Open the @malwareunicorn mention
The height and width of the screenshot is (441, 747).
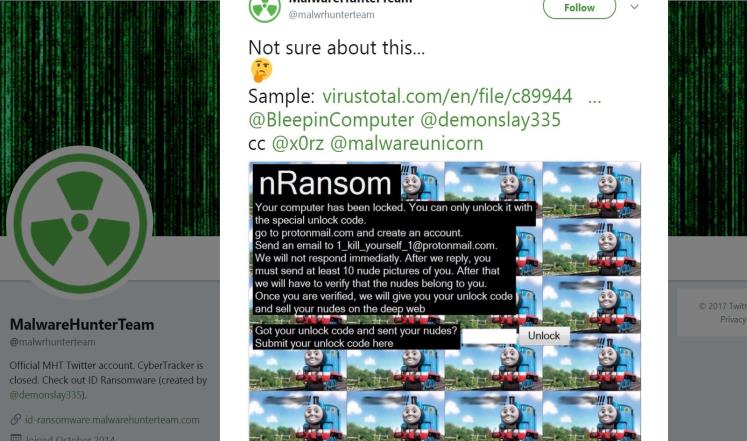coord(406,143)
